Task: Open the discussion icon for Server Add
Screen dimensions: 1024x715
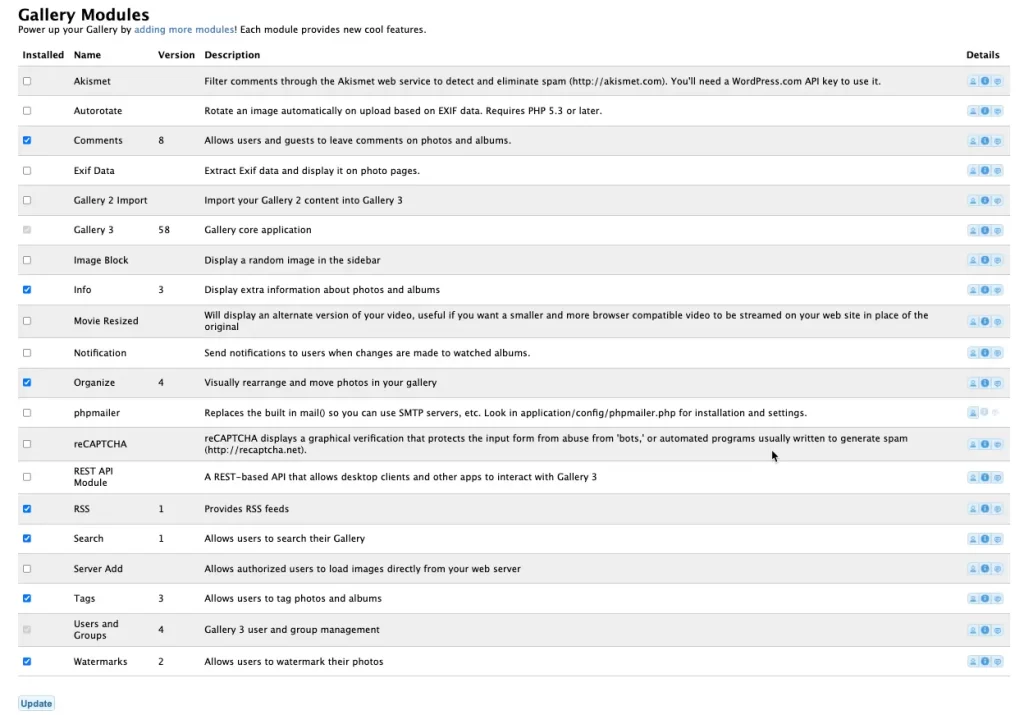Action: pos(997,569)
